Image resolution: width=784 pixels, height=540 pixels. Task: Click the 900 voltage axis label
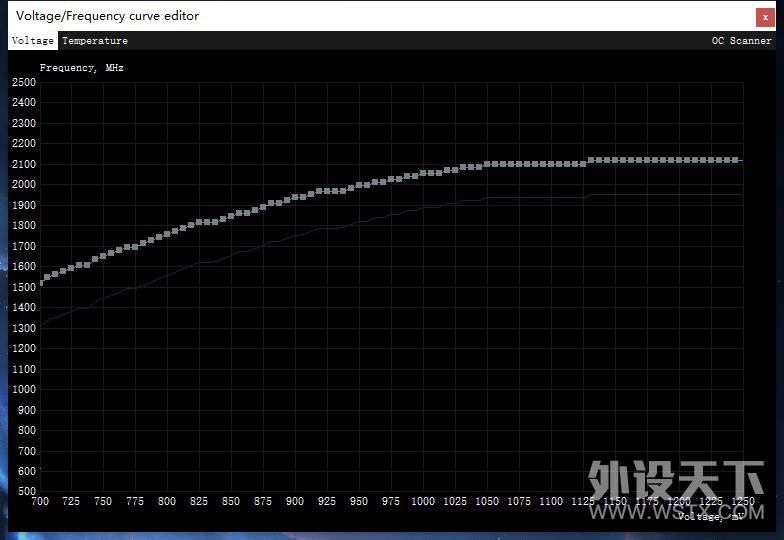pos(295,501)
